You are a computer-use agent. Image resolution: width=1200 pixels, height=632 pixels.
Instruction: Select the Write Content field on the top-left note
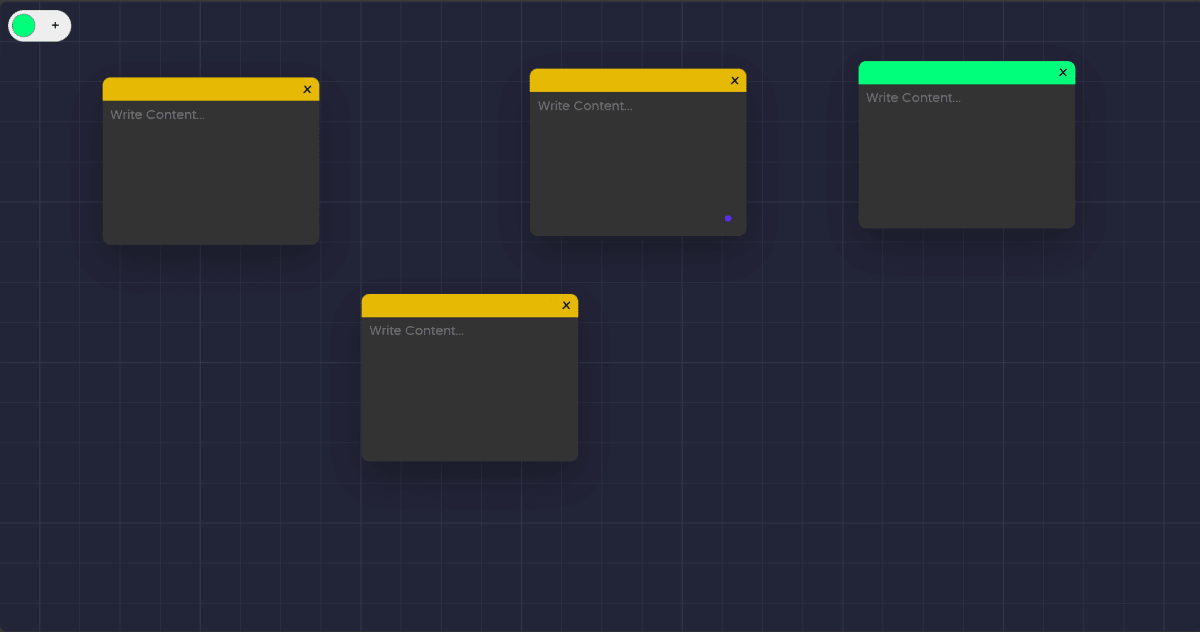pyautogui.click(x=157, y=114)
